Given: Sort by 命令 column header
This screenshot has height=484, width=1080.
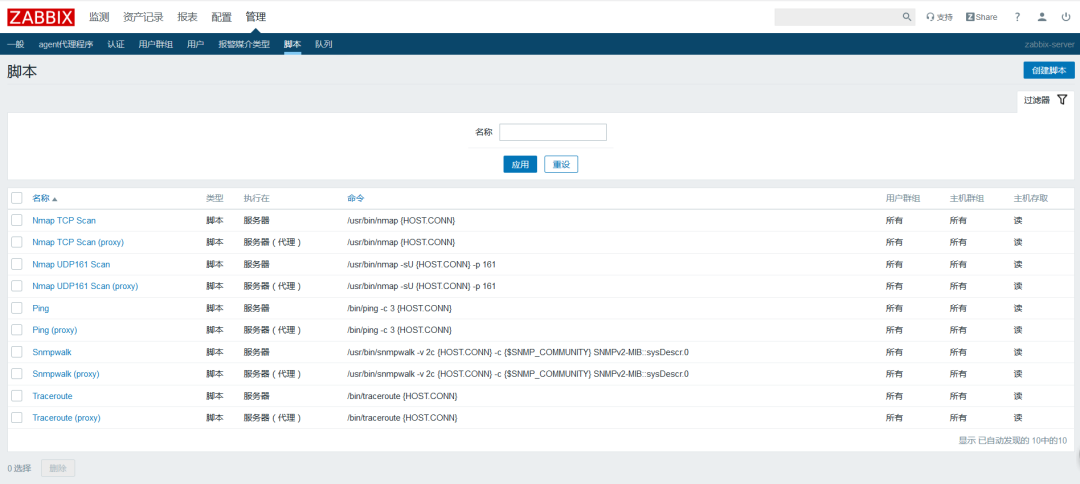Looking at the screenshot, I should pos(355,198).
